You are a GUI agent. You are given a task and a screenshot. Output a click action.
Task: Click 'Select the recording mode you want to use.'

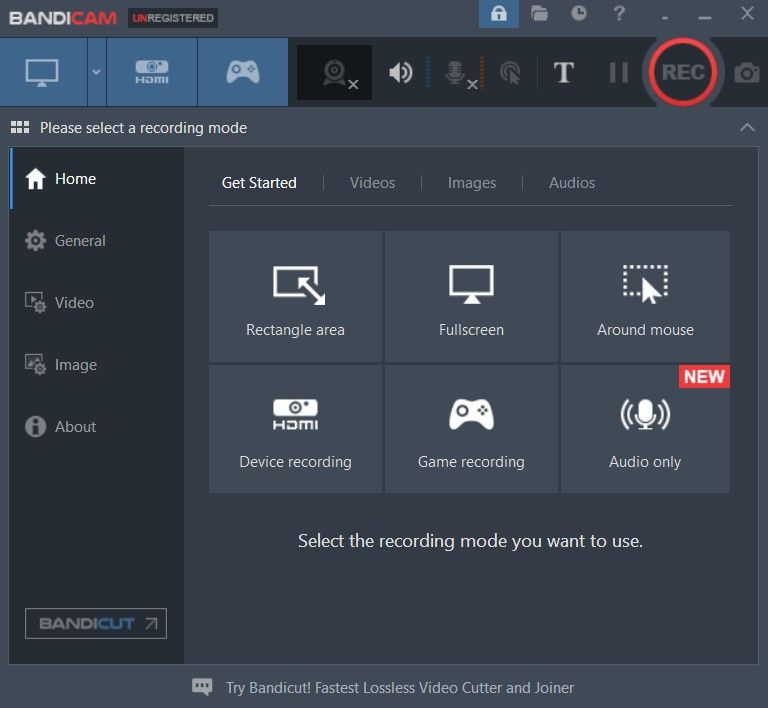[470, 541]
